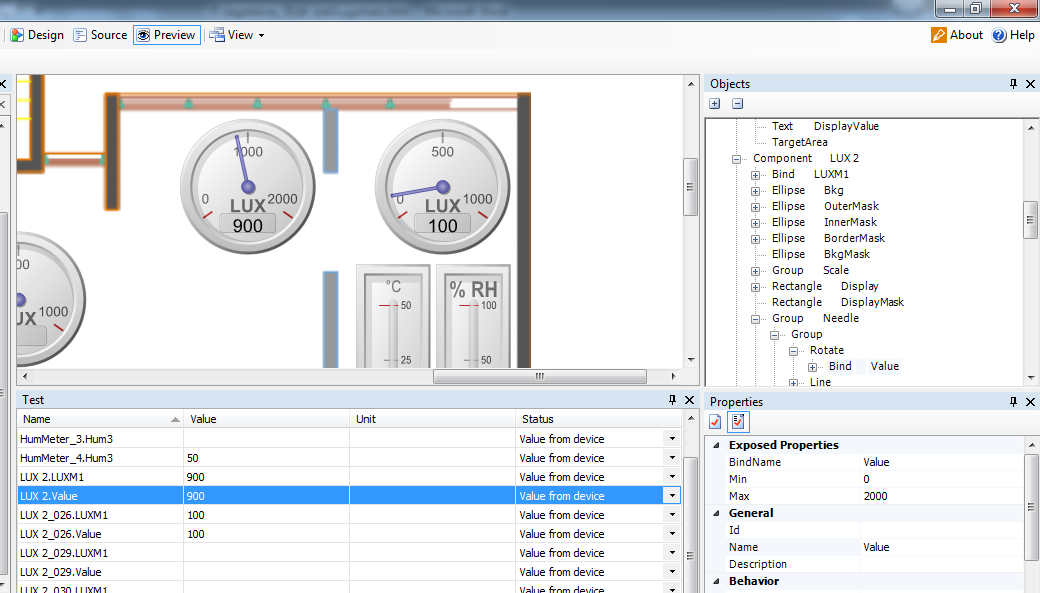Expand the Bind Value node

[812, 367]
